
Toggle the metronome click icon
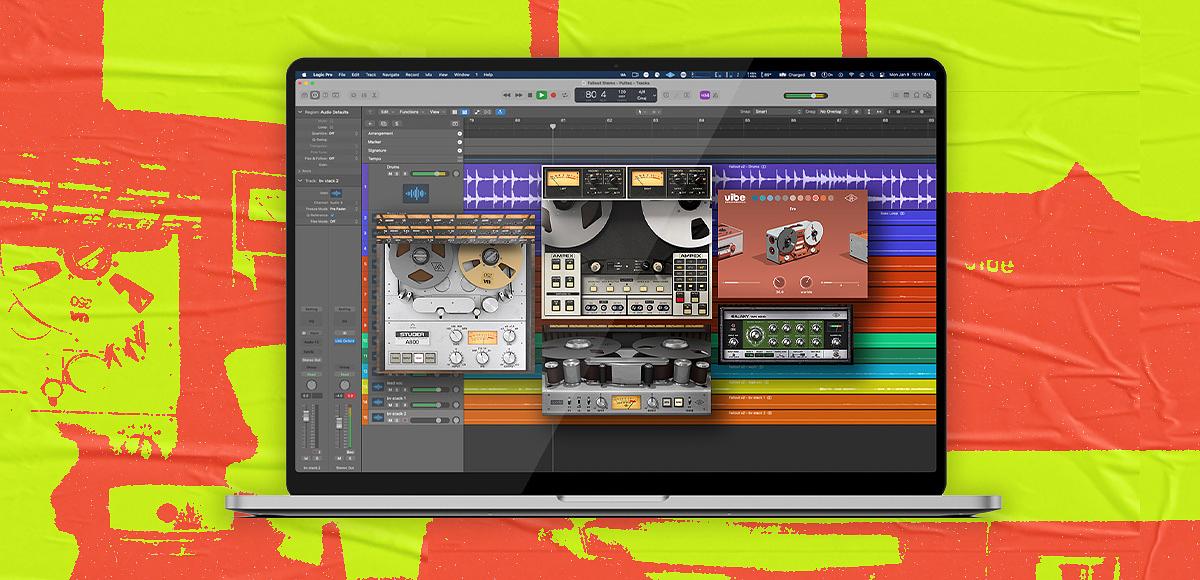pyautogui.click(x=715, y=95)
